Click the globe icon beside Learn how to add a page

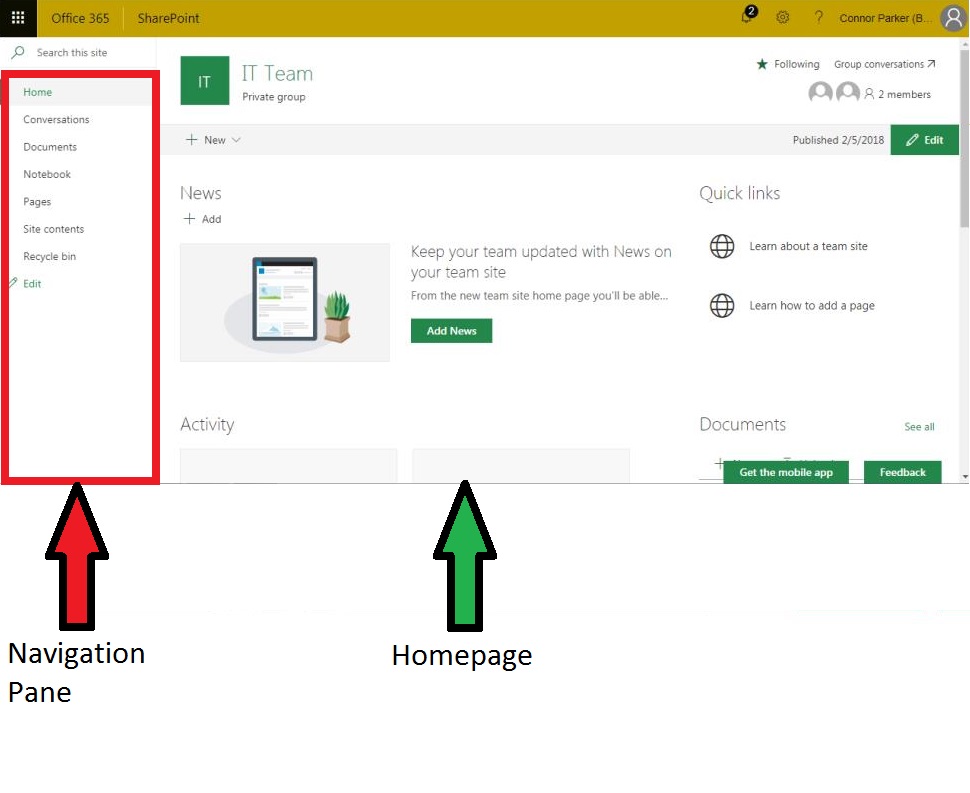[x=722, y=305]
